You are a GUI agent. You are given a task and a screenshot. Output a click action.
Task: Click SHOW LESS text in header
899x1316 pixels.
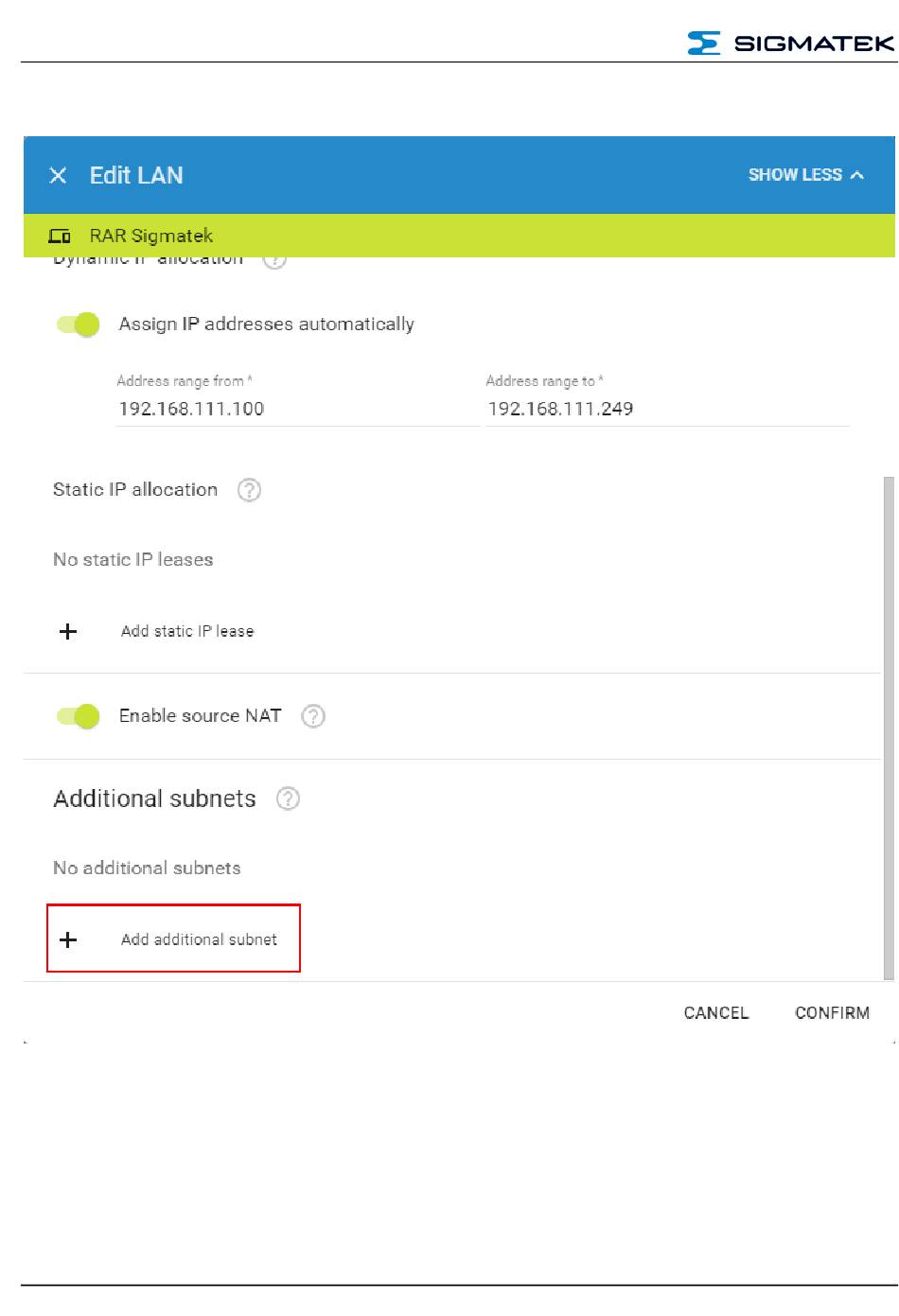pyautogui.click(x=795, y=175)
